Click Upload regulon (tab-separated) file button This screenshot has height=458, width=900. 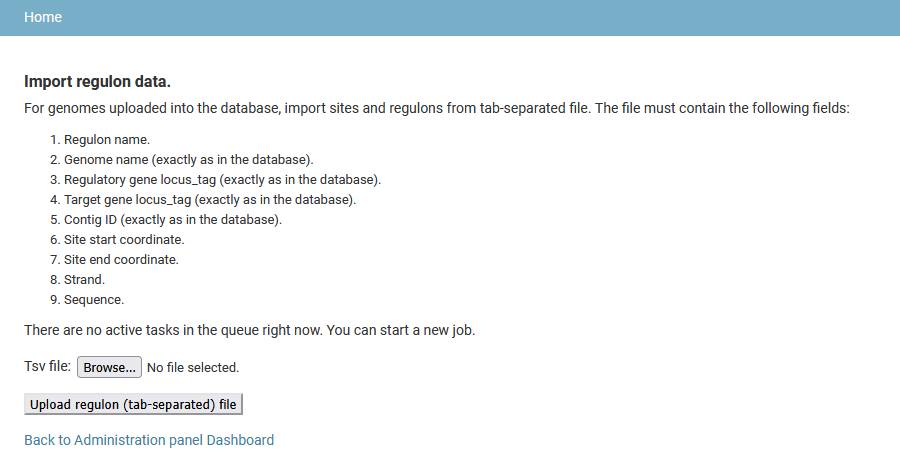[x=133, y=405]
